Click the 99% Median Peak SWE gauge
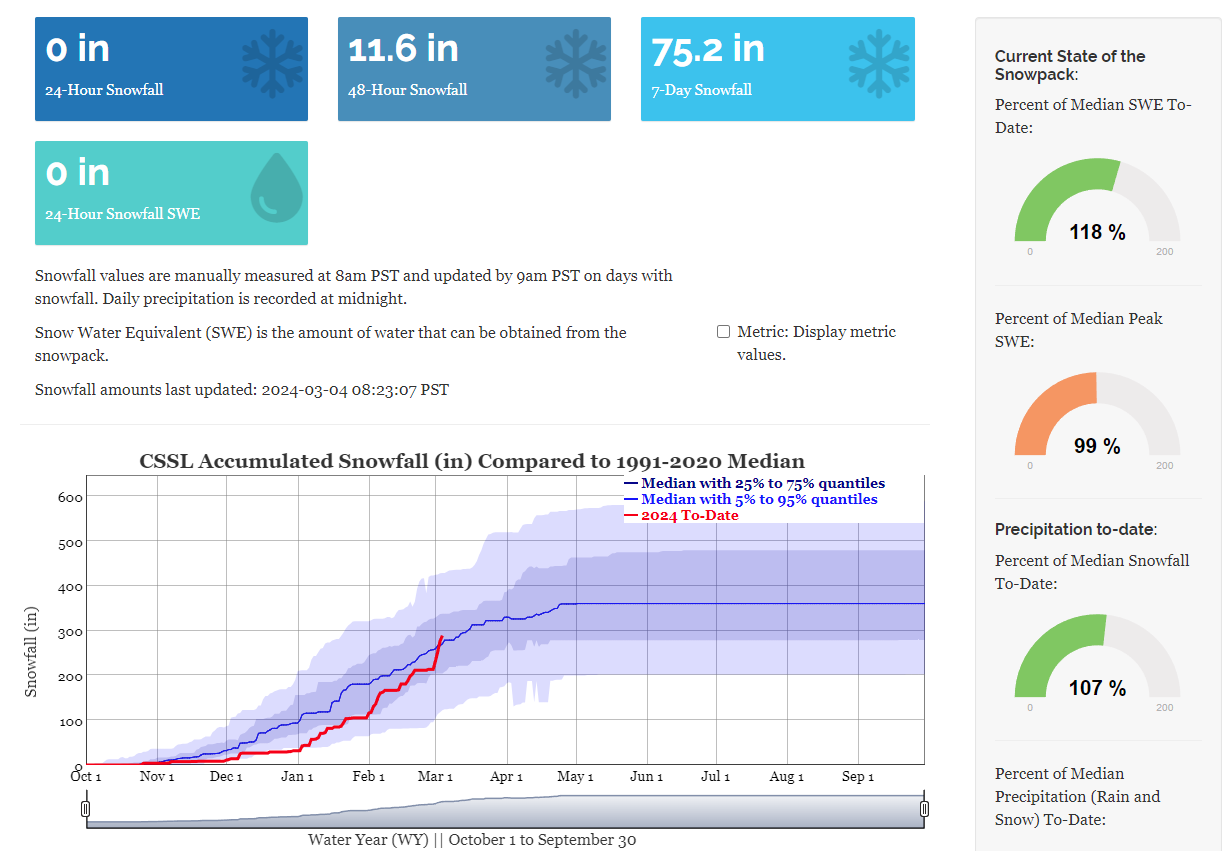Screen dimensions: 1229x851 click(x=1097, y=418)
